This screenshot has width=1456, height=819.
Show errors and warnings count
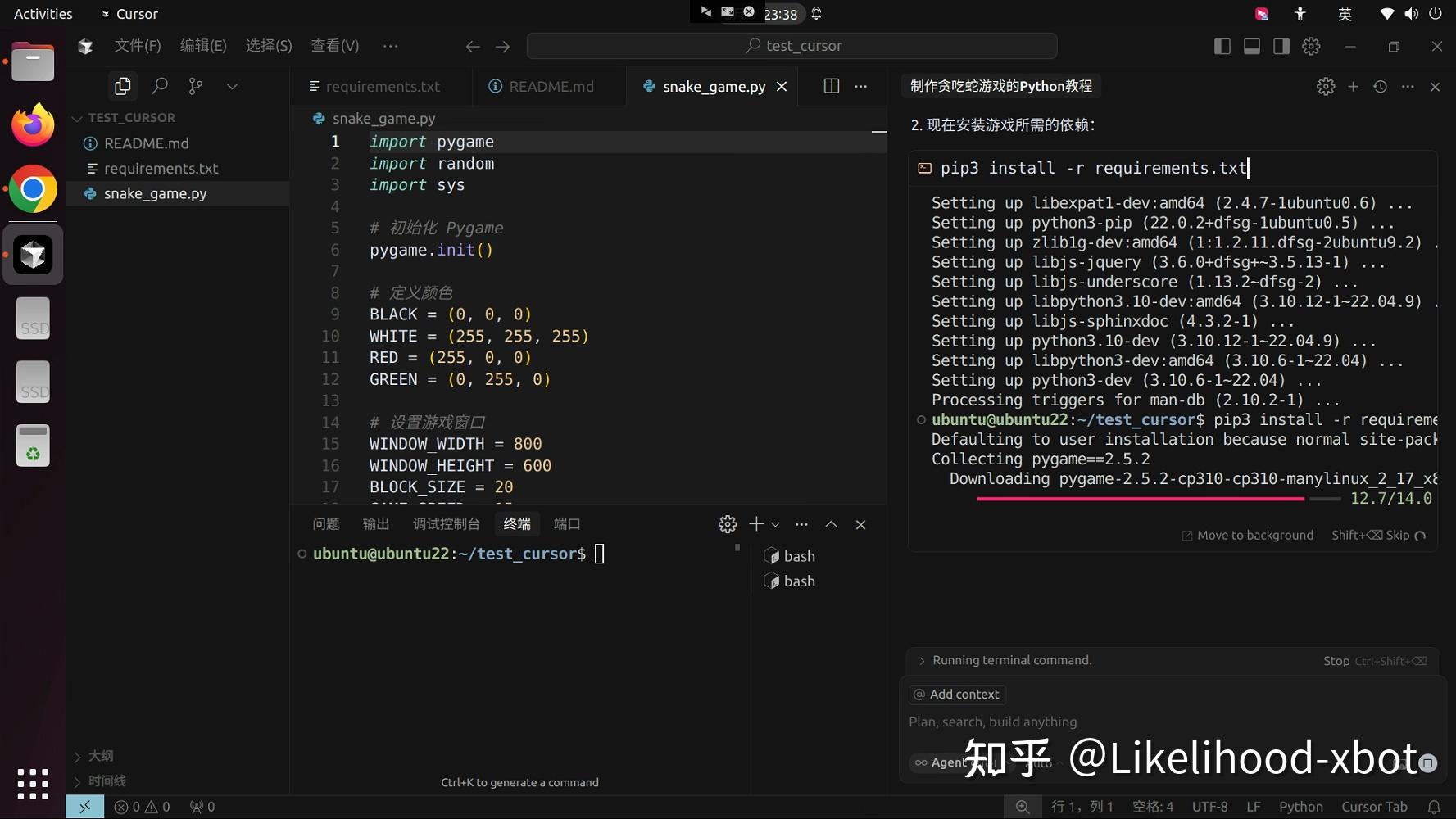(142, 807)
